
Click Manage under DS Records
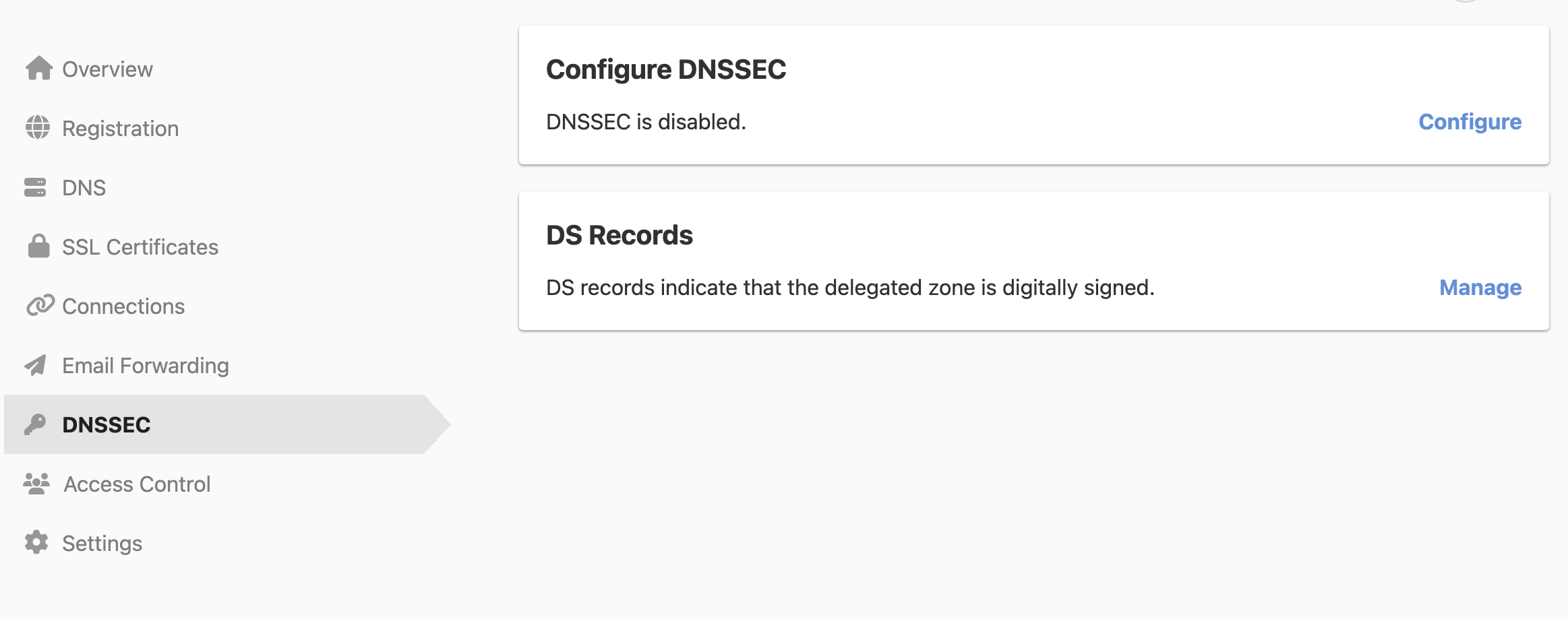pos(1480,288)
